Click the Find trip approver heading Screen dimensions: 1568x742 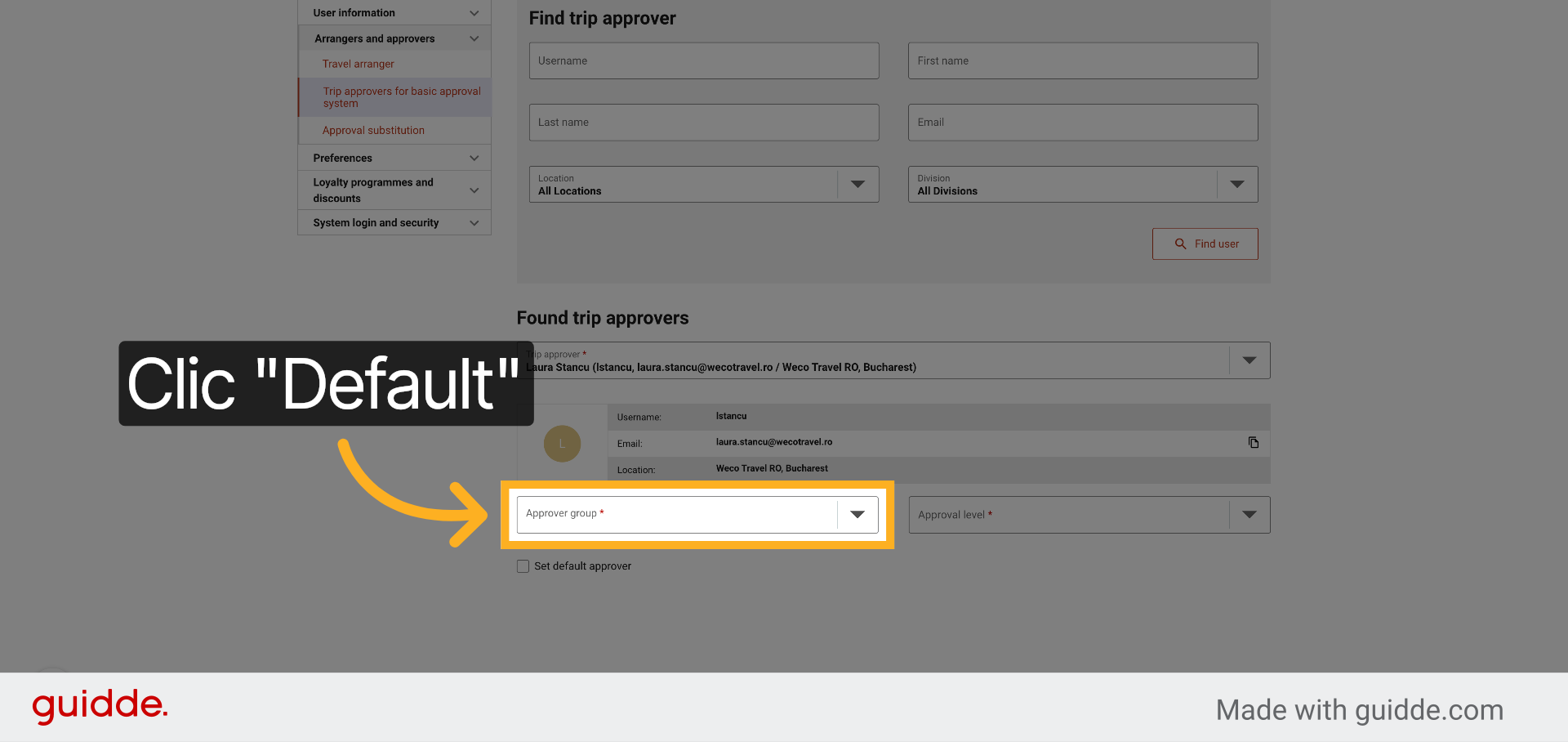point(603,18)
